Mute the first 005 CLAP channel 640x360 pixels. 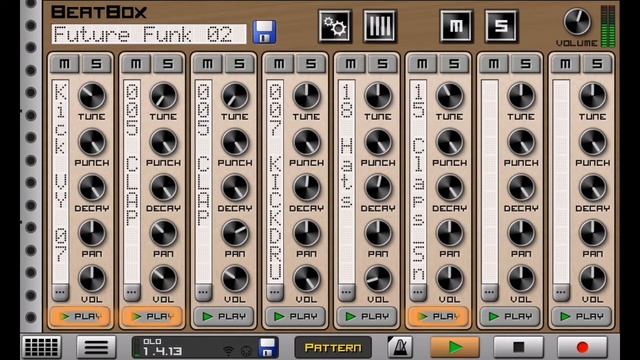pyautogui.click(x=136, y=64)
